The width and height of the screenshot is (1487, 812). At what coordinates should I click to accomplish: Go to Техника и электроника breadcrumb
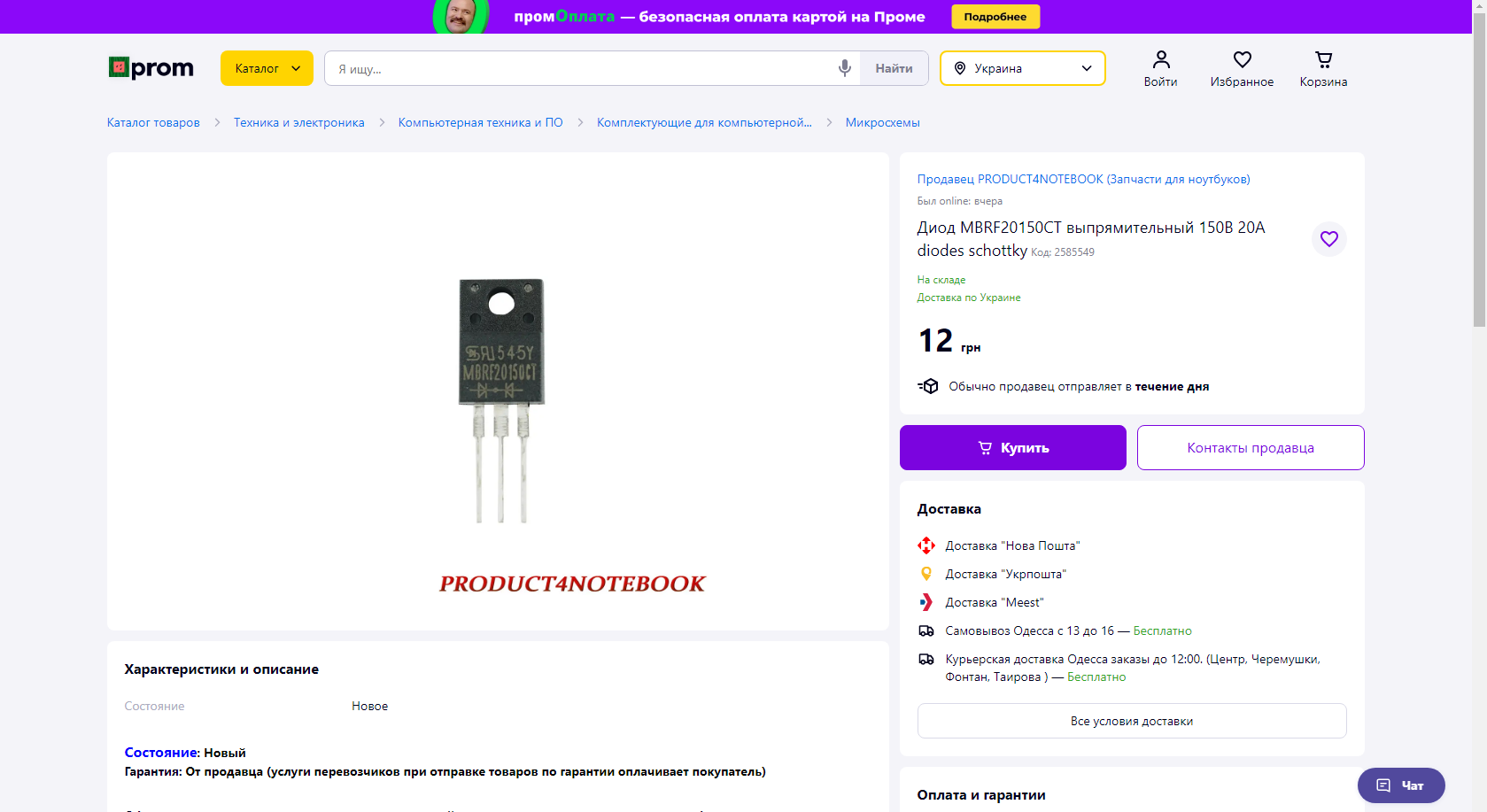click(299, 122)
